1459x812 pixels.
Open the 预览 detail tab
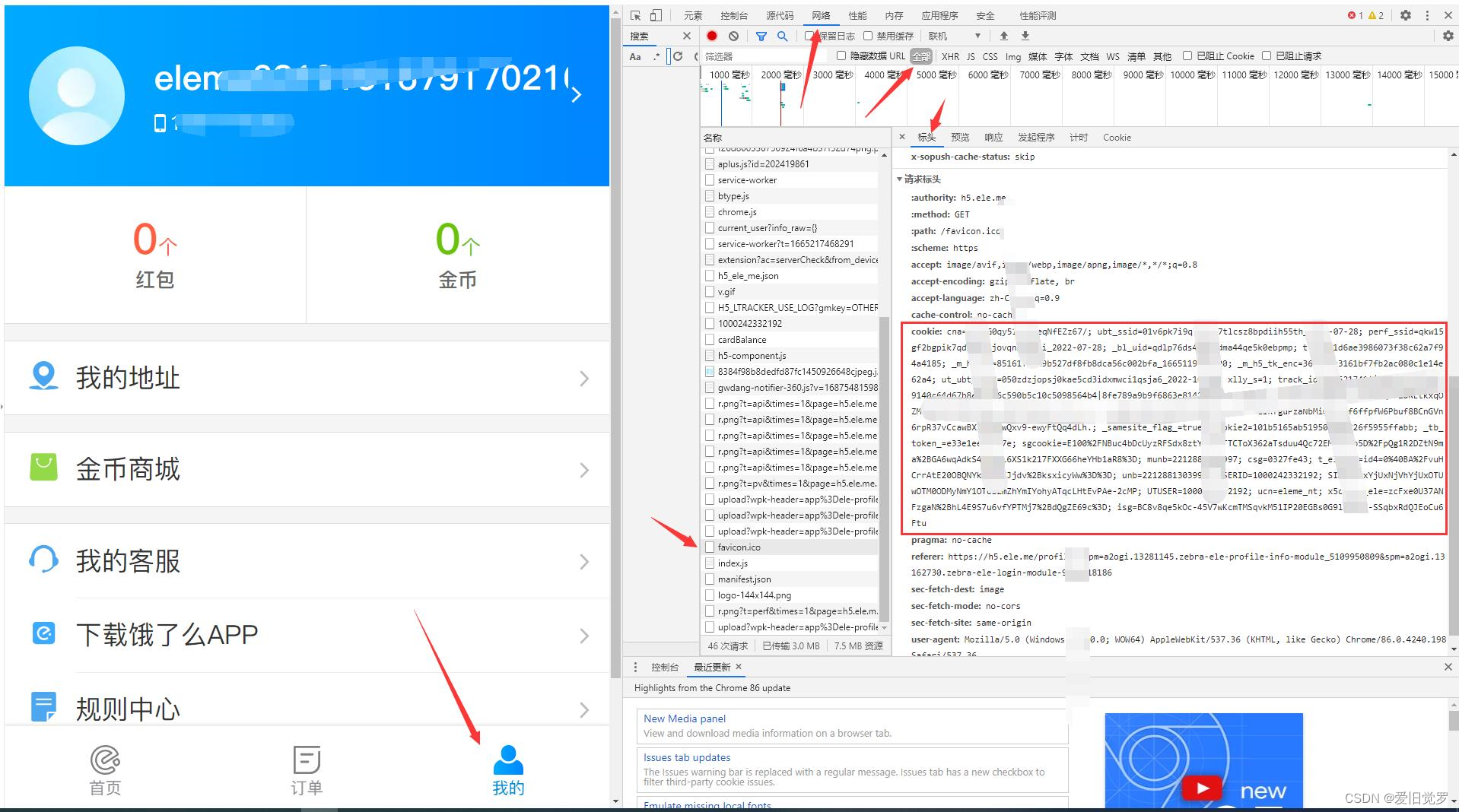pyautogui.click(x=960, y=138)
